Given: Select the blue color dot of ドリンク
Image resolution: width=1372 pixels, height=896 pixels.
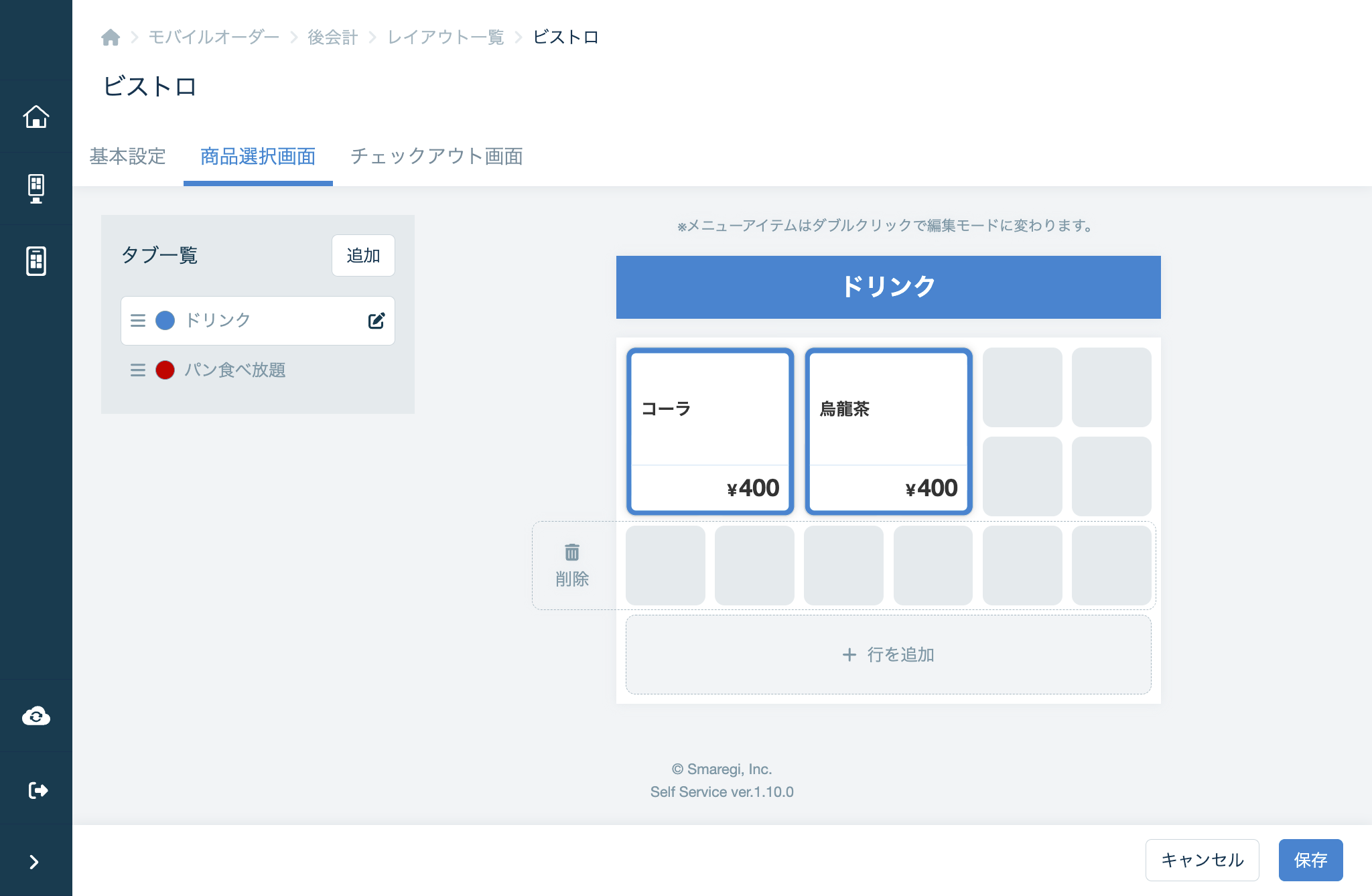Looking at the screenshot, I should point(164,320).
